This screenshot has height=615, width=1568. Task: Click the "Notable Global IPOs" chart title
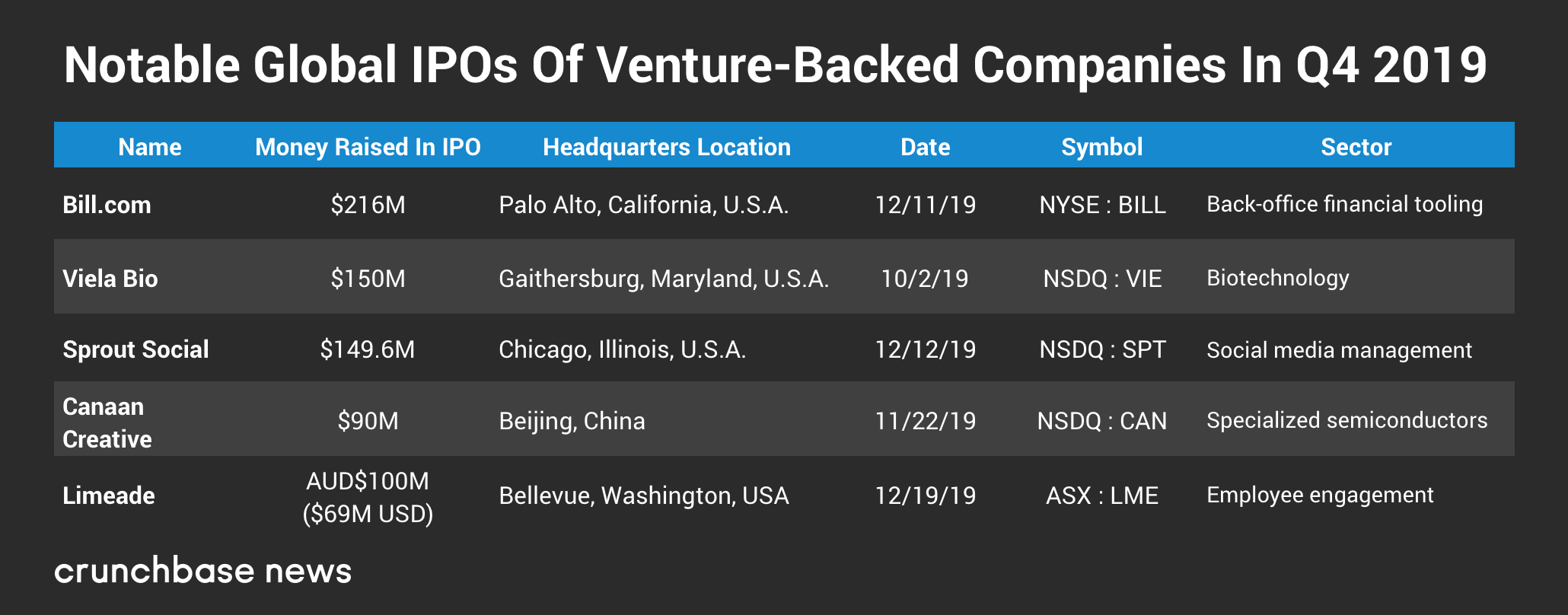click(775, 65)
